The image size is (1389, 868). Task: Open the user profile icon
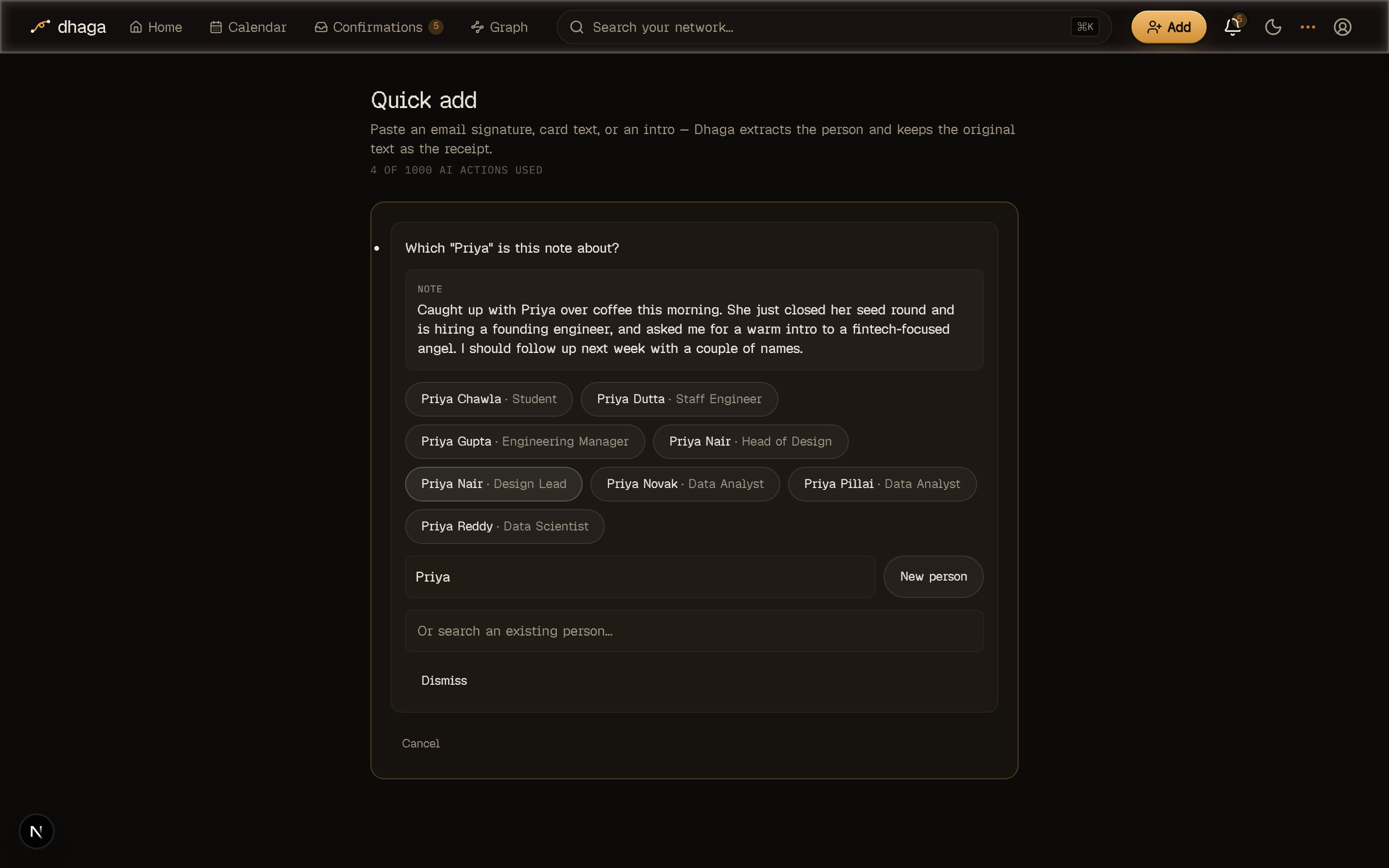[1342, 27]
